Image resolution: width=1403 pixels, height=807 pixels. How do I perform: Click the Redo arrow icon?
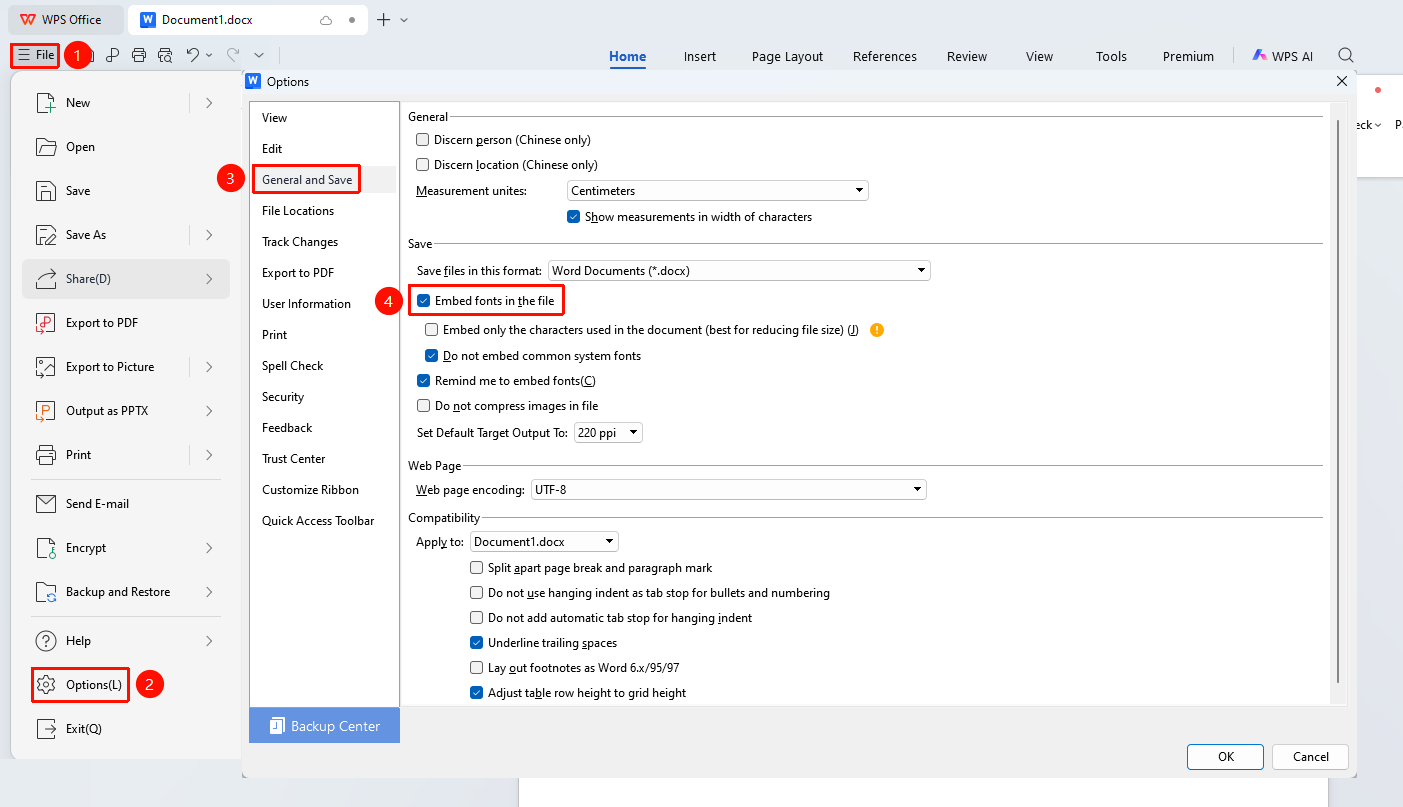click(x=233, y=55)
